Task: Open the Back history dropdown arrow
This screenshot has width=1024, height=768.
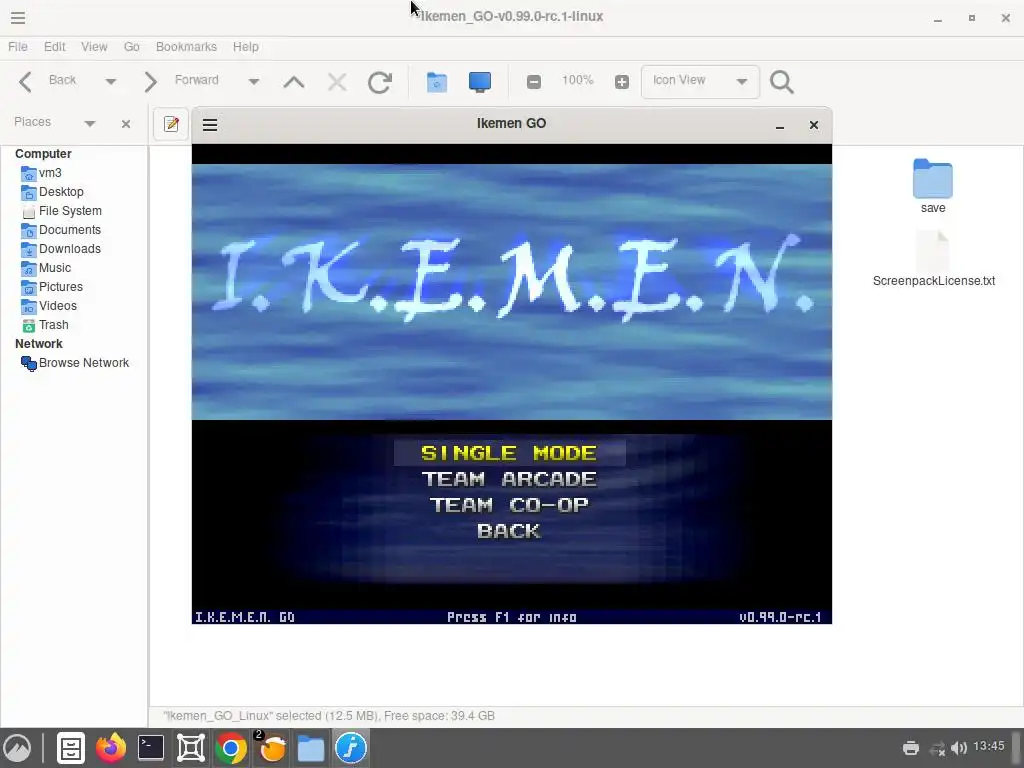Action: pyautogui.click(x=110, y=82)
